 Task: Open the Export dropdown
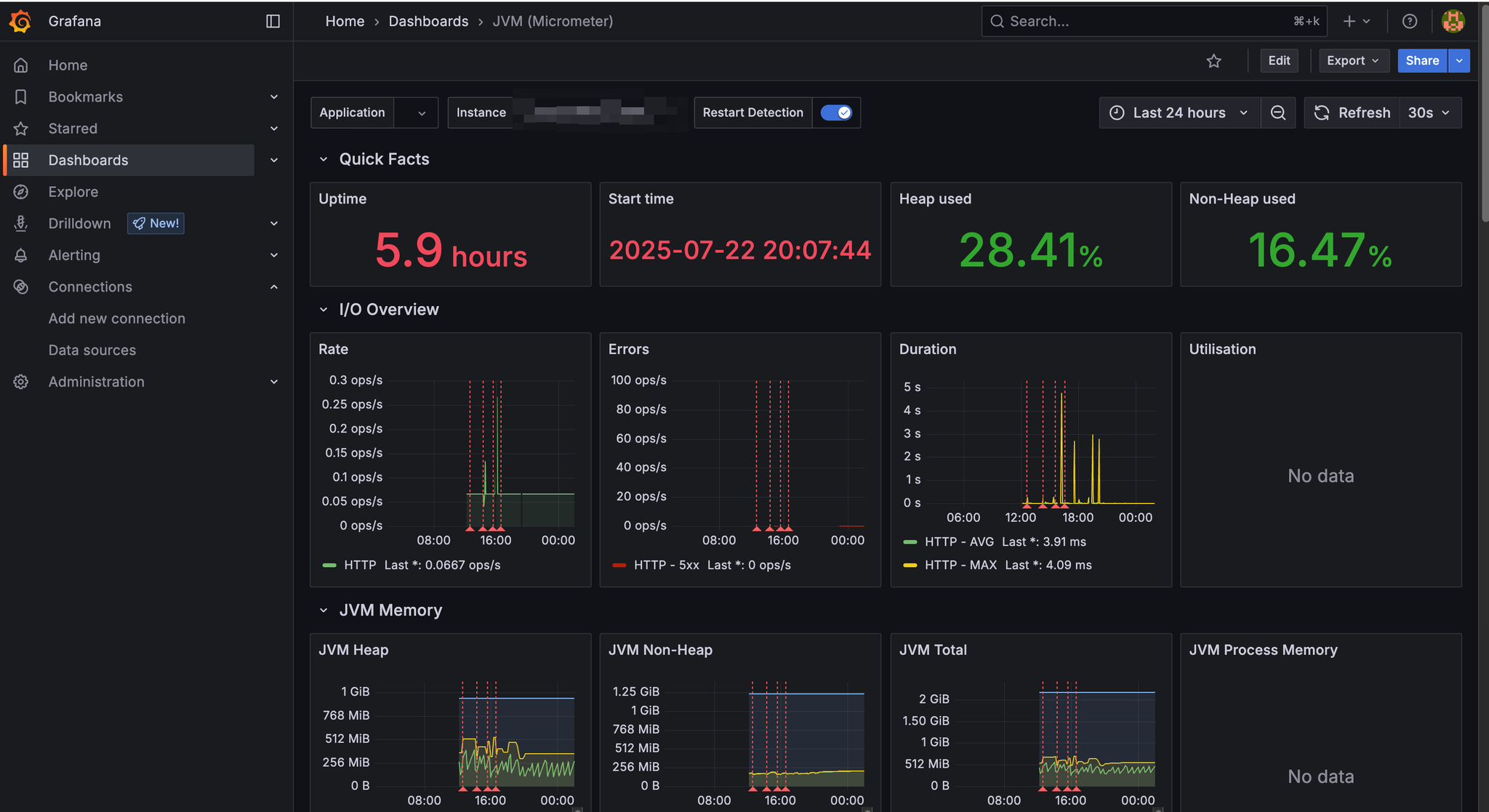coord(1354,61)
